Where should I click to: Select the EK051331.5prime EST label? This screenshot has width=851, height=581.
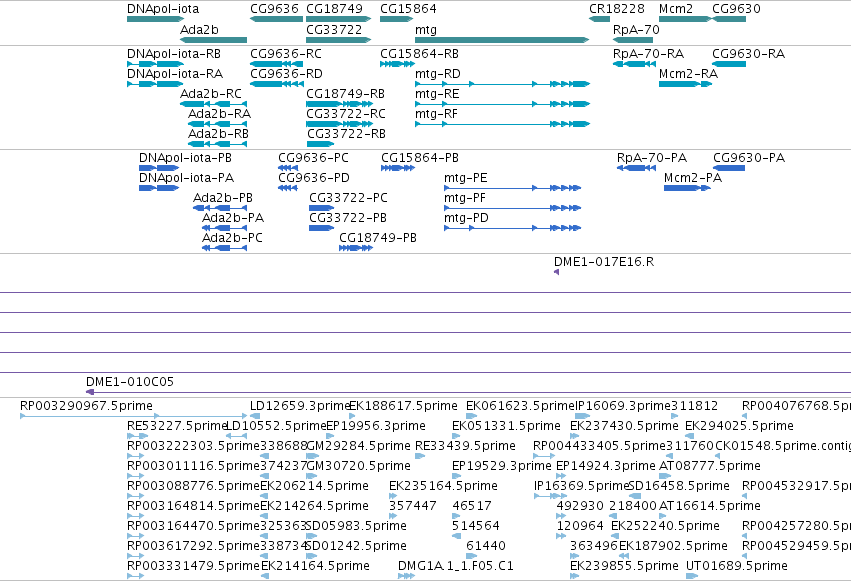(506, 426)
